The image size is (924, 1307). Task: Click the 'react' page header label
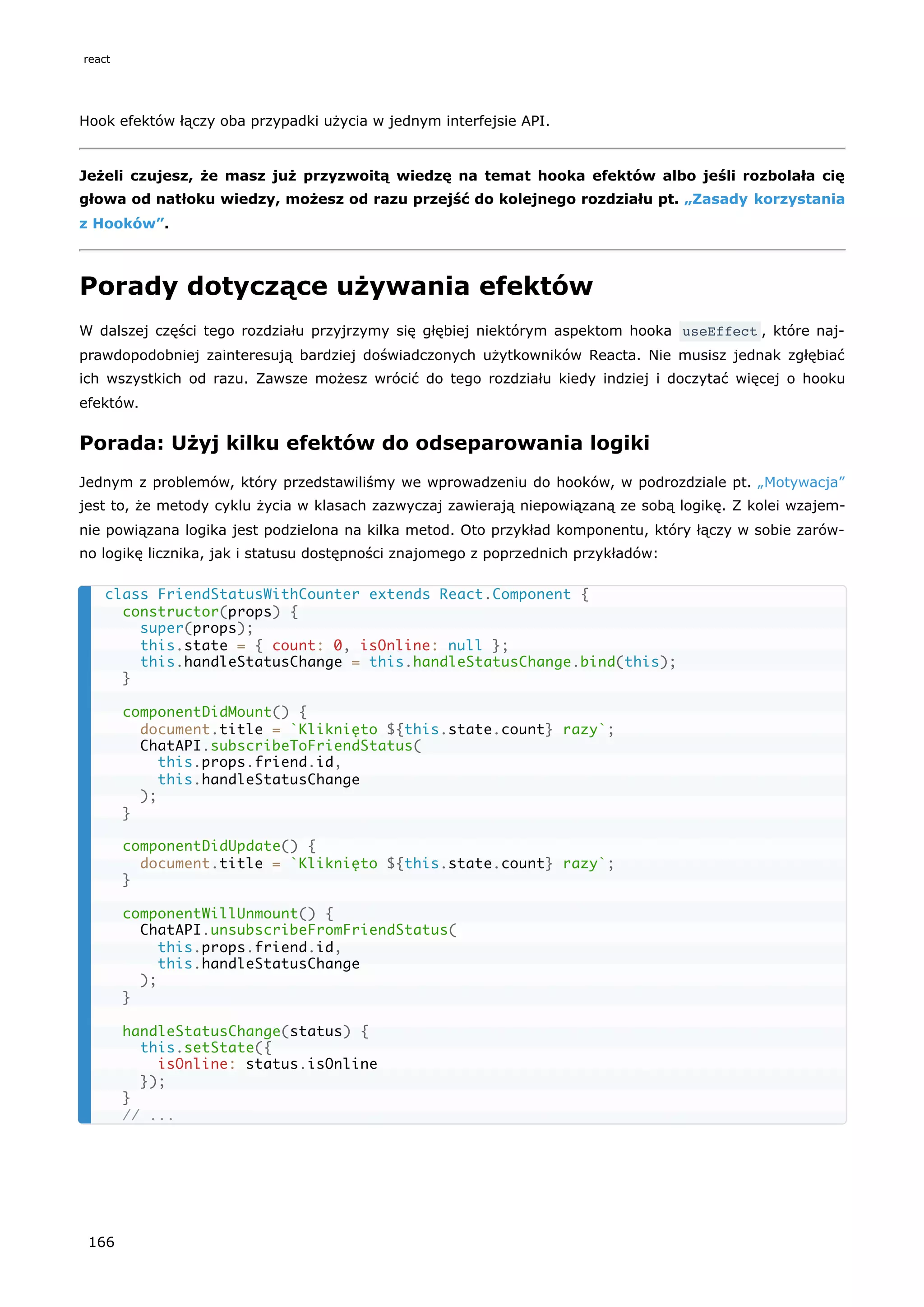(97, 59)
